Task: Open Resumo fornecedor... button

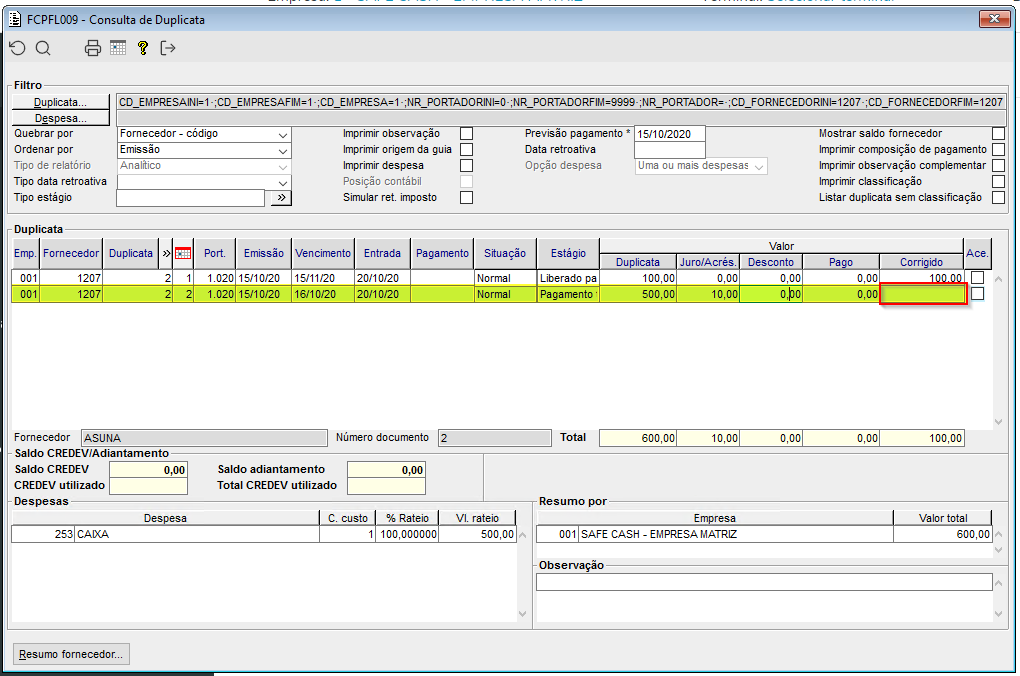Action: point(71,654)
